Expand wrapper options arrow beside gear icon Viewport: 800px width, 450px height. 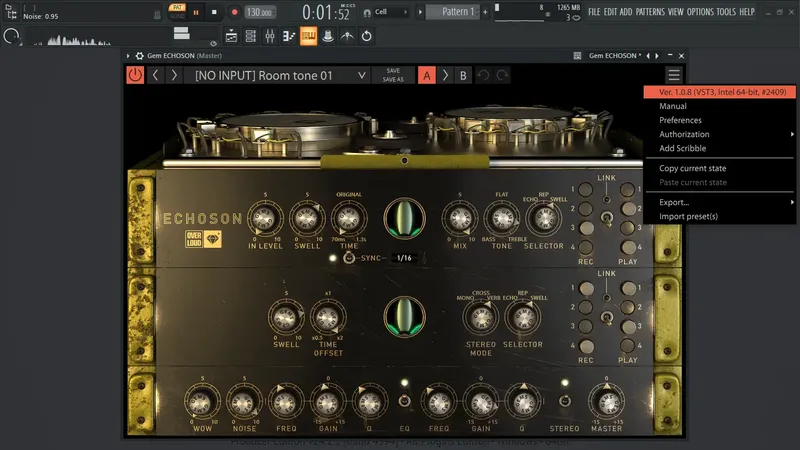pos(128,56)
